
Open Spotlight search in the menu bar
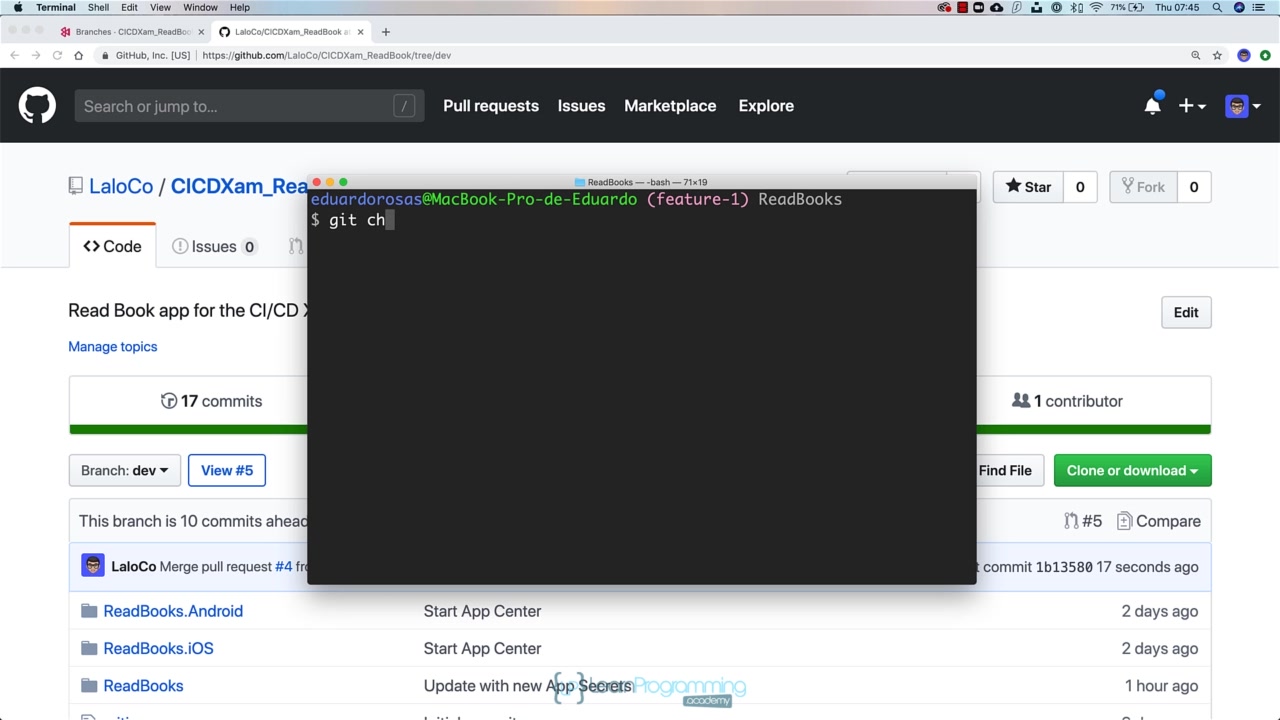coord(1217,7)
